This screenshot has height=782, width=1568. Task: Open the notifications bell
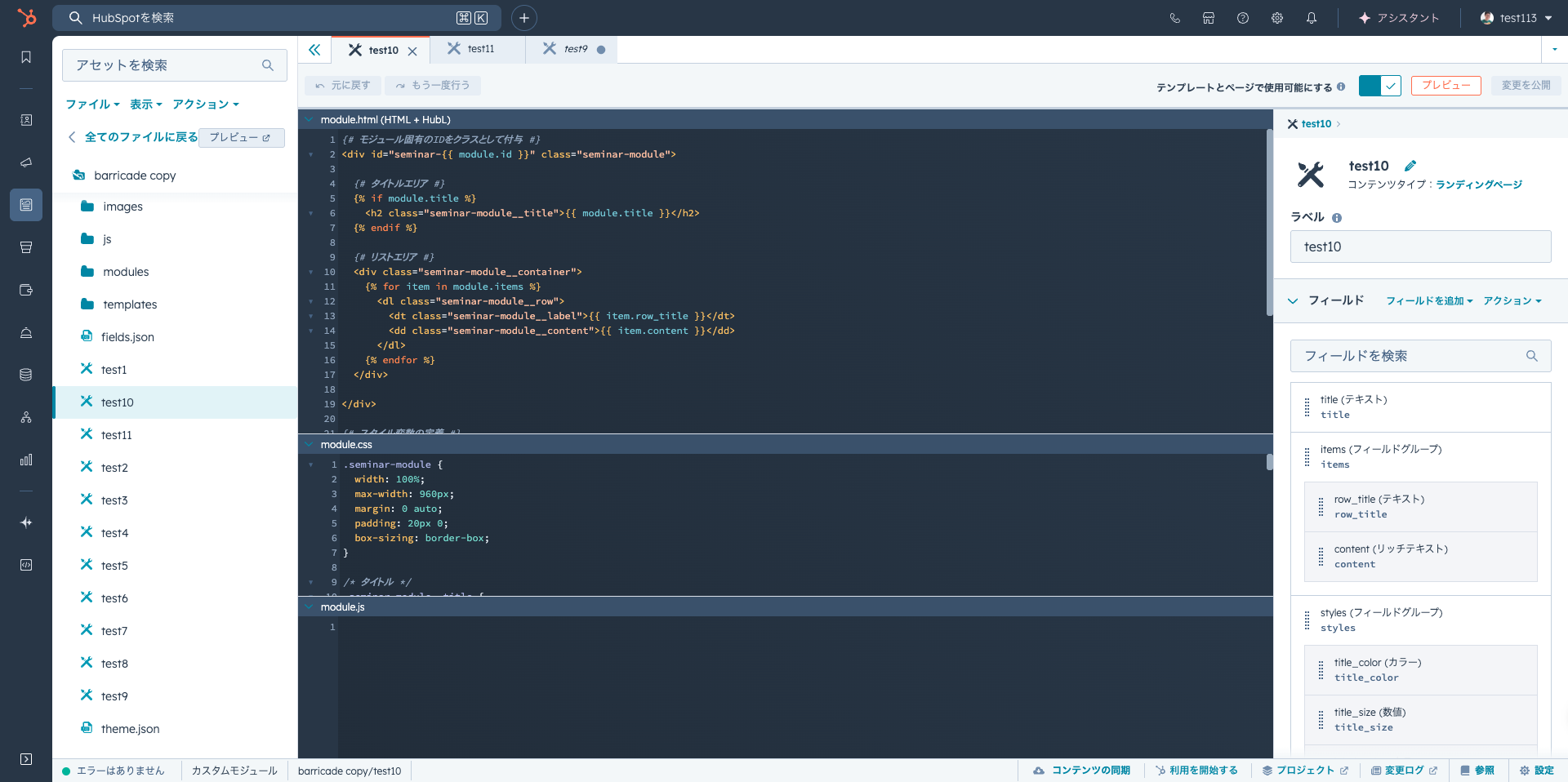pyautogui.click(x=1311, y=18)
